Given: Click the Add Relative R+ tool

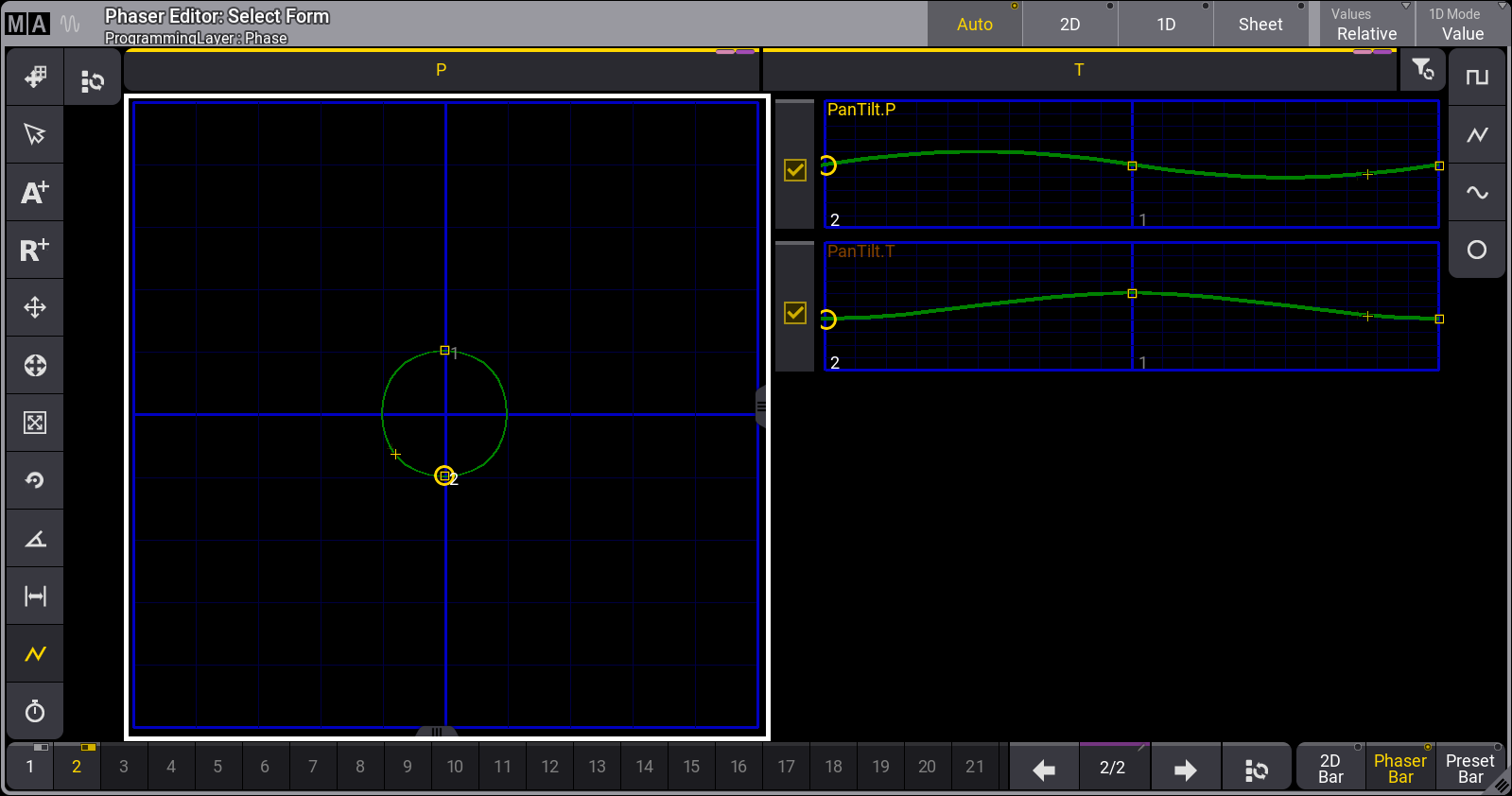Looking at the screenshot, I should pos(35,251).
